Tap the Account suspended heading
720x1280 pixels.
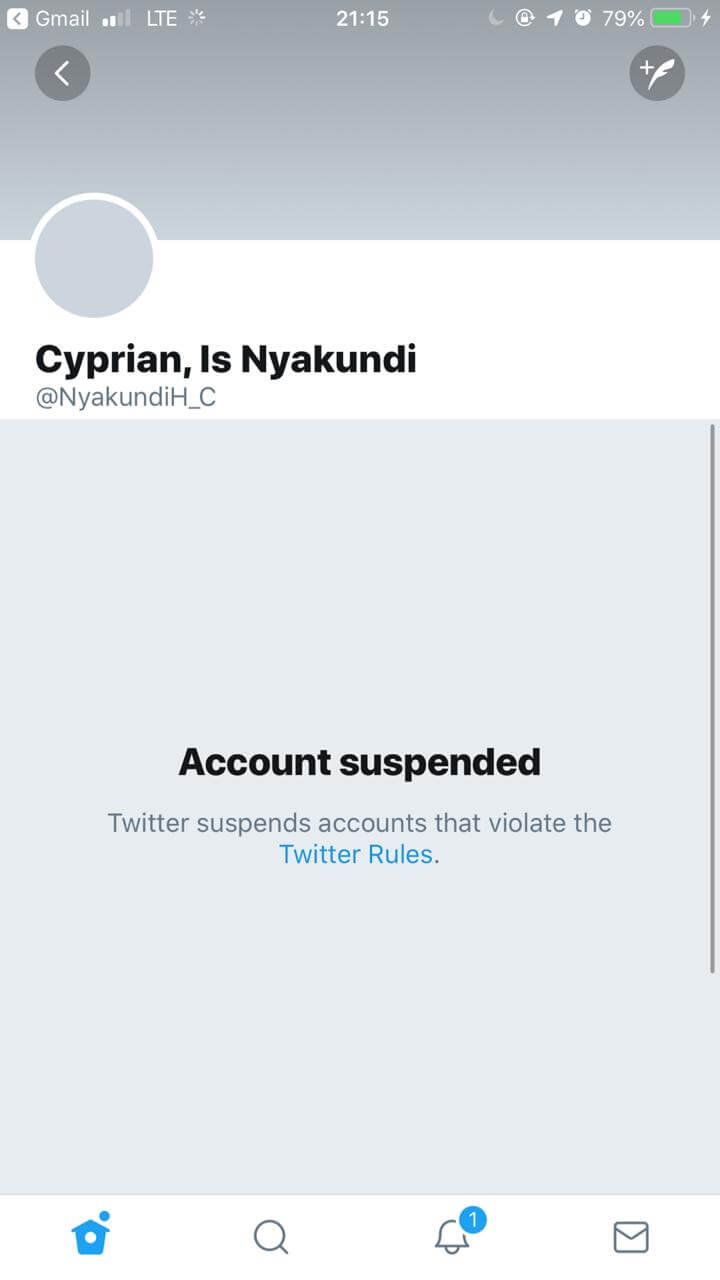pos(360,762)
